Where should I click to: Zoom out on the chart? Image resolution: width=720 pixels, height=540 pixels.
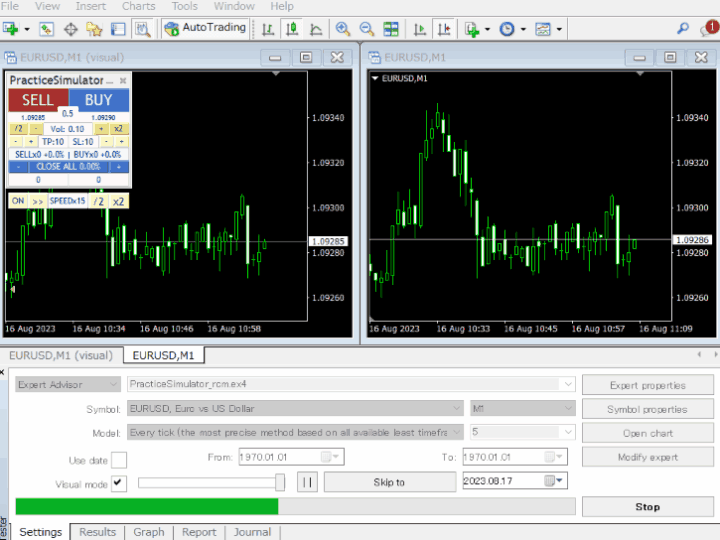click(x=366, y=29)
